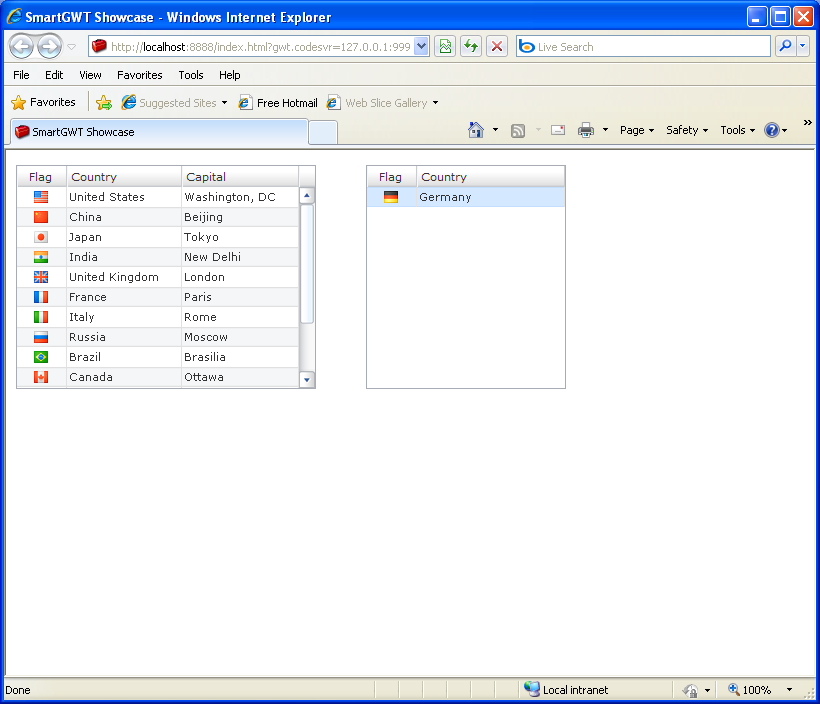Open the Tools menu in menu bar
The width and height of the screenshot is (820, 704).
click(x=191, y=75)
